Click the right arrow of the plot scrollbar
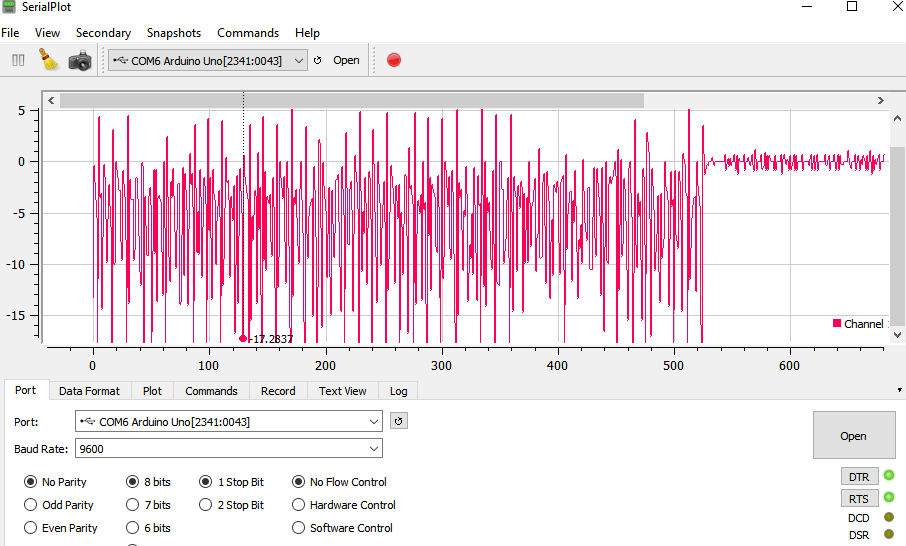 tap(881, 101)
